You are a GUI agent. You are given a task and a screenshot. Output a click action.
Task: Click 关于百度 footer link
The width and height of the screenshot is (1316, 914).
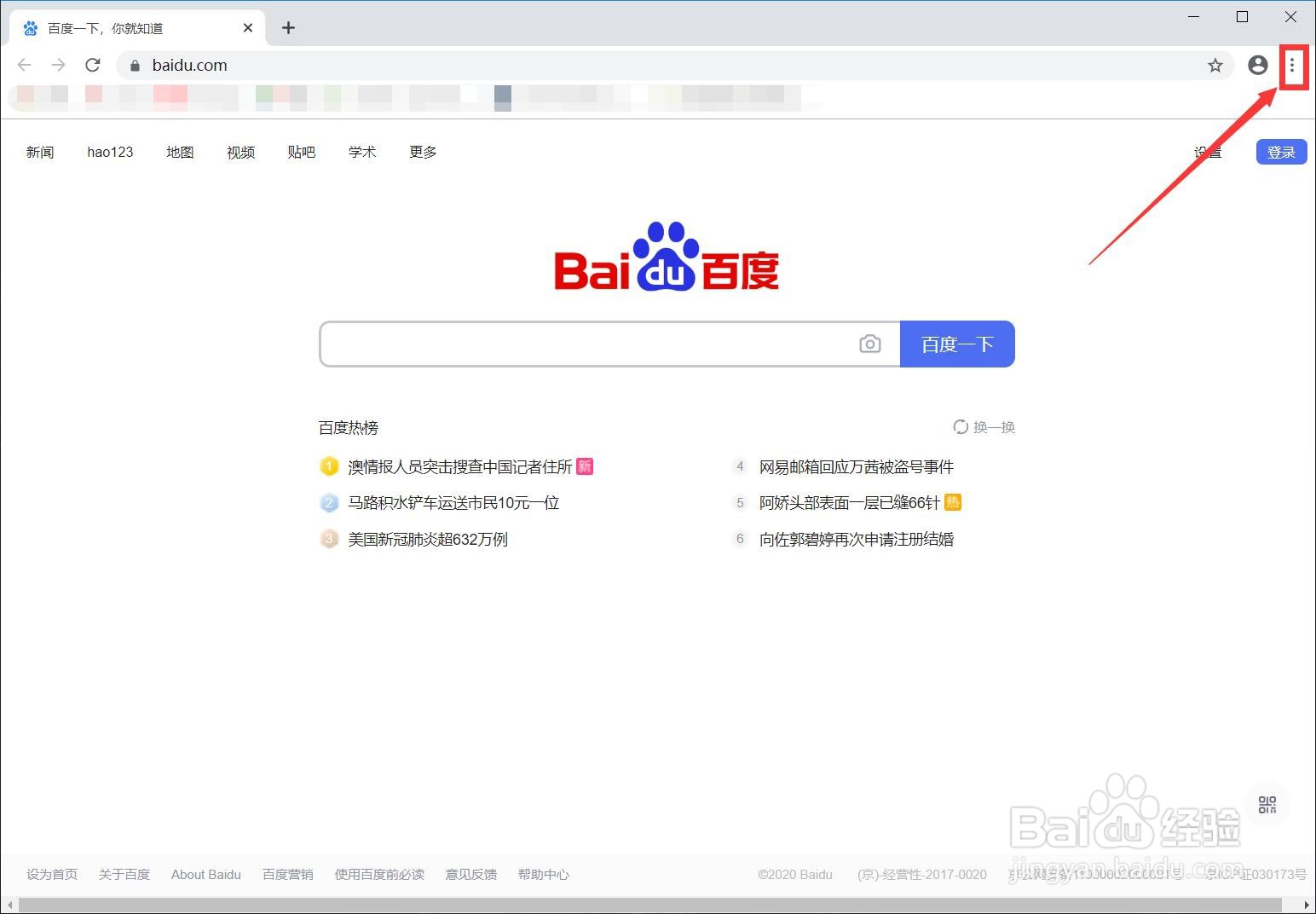click(124, 874)
